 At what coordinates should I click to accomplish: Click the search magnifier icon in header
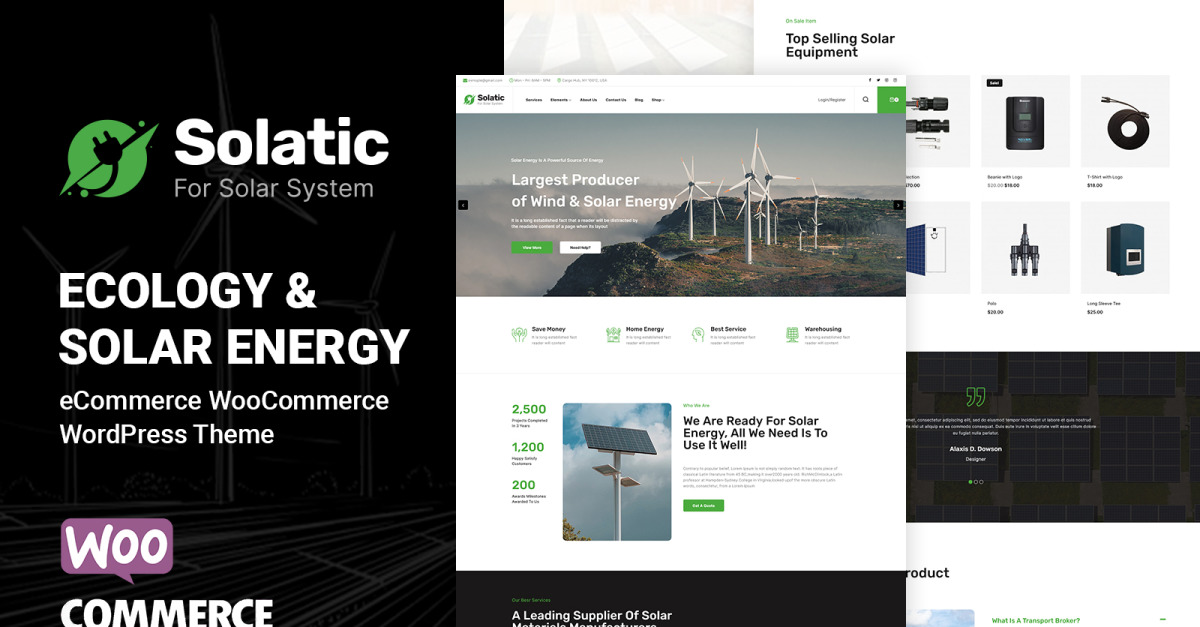tap(865, 100)
